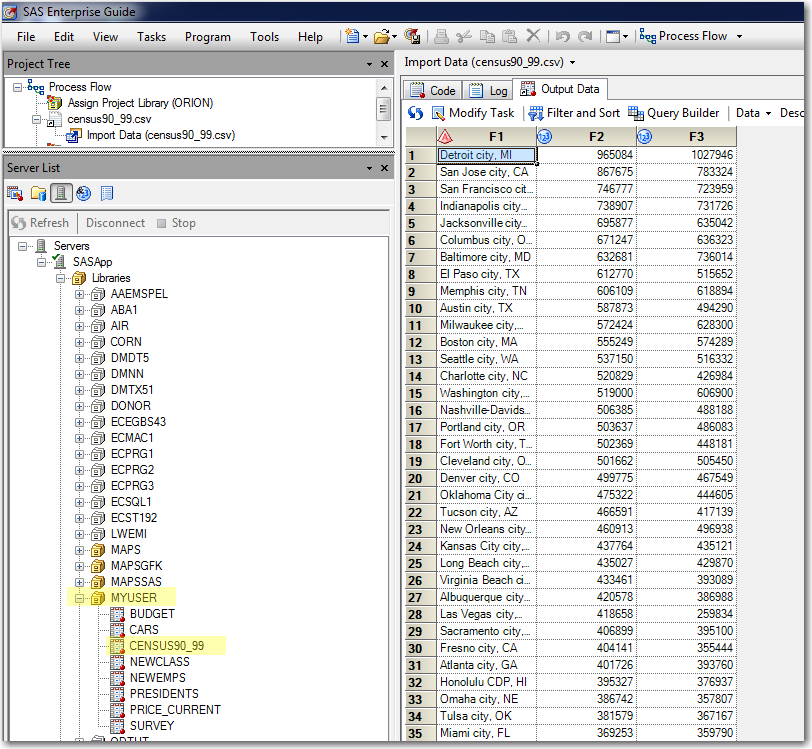Click the globe icon in Server List toolbar
Screen dimensions: 812x749
tap(83, 193)
